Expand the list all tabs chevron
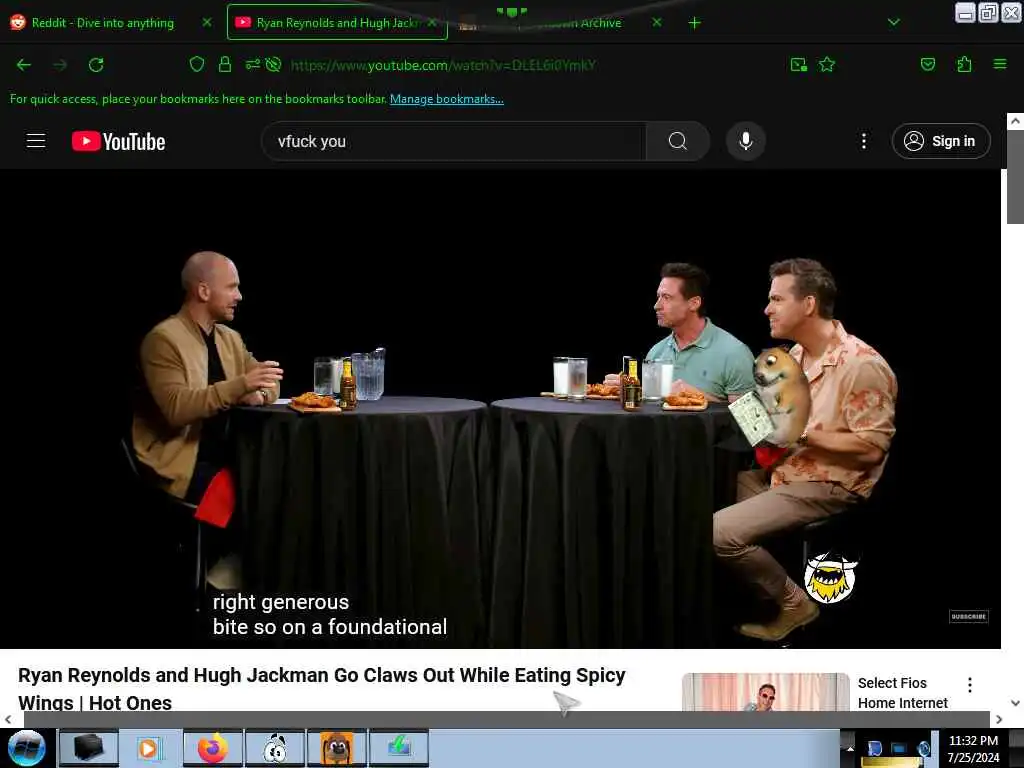Viewport: 1024px width, 768px height. click(893, 22)
